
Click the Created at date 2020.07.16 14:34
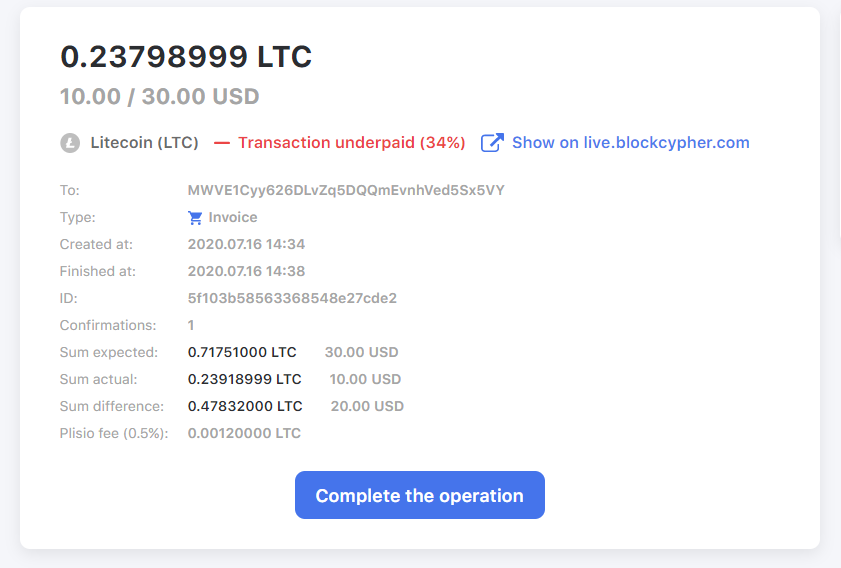(246, 245)
